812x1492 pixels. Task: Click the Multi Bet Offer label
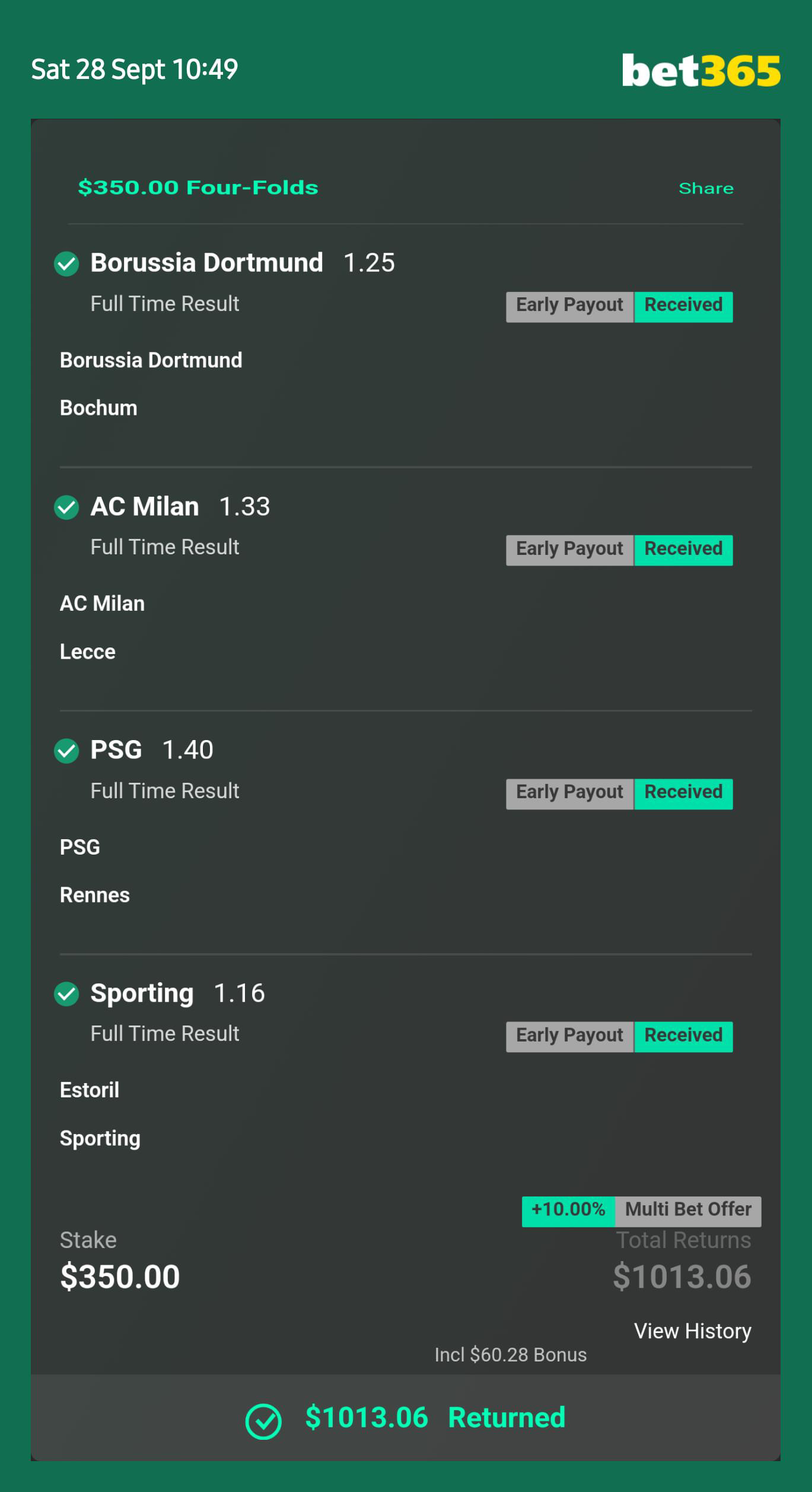pos(688,1211)
